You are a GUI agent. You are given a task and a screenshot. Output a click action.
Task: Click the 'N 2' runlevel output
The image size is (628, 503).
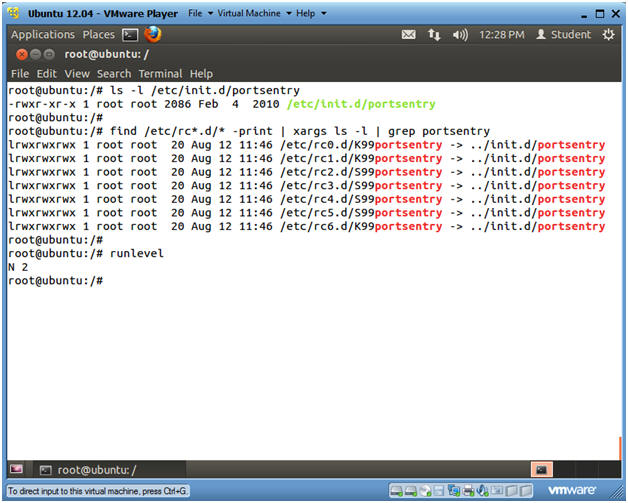tap(18, 267)
